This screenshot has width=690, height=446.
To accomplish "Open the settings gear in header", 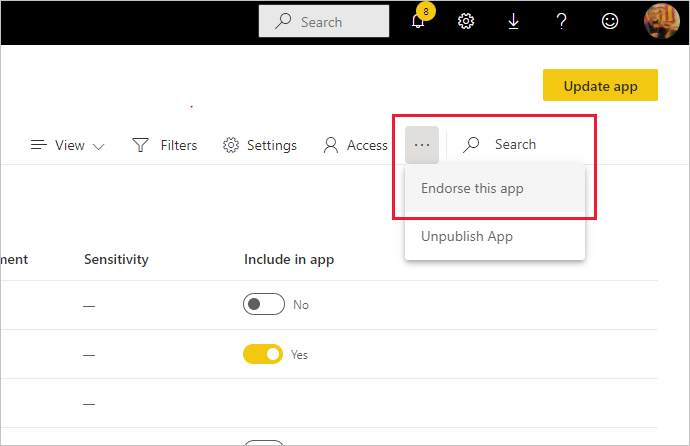I will coord(465,22).
